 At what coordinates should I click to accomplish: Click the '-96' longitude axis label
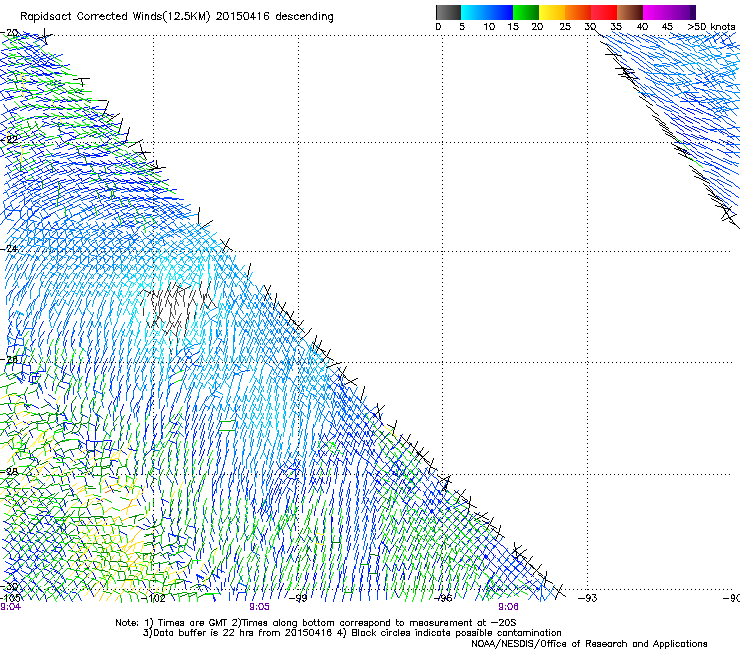point(443,598)
